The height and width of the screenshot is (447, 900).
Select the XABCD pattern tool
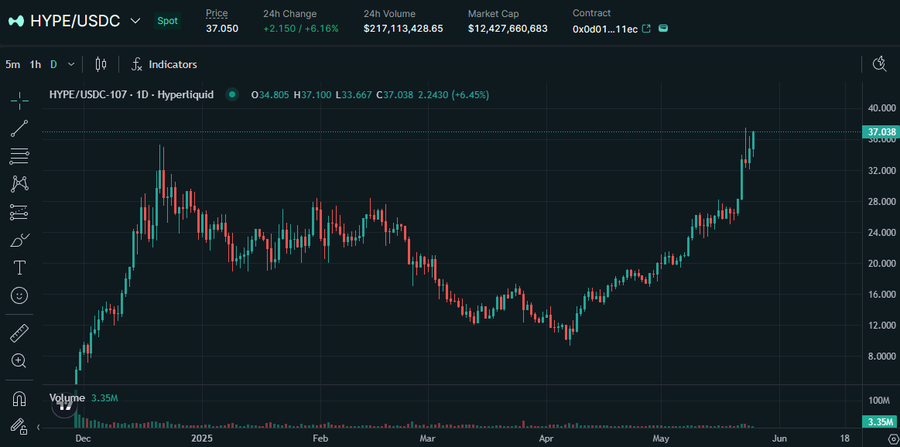20,184
